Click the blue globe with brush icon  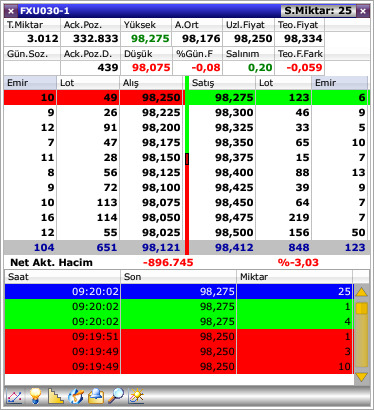[x=76, y=396]
